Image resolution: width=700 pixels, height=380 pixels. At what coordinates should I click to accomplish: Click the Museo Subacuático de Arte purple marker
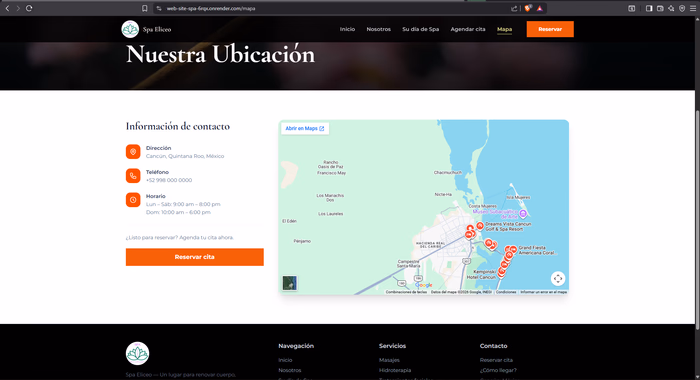point(523,214)
